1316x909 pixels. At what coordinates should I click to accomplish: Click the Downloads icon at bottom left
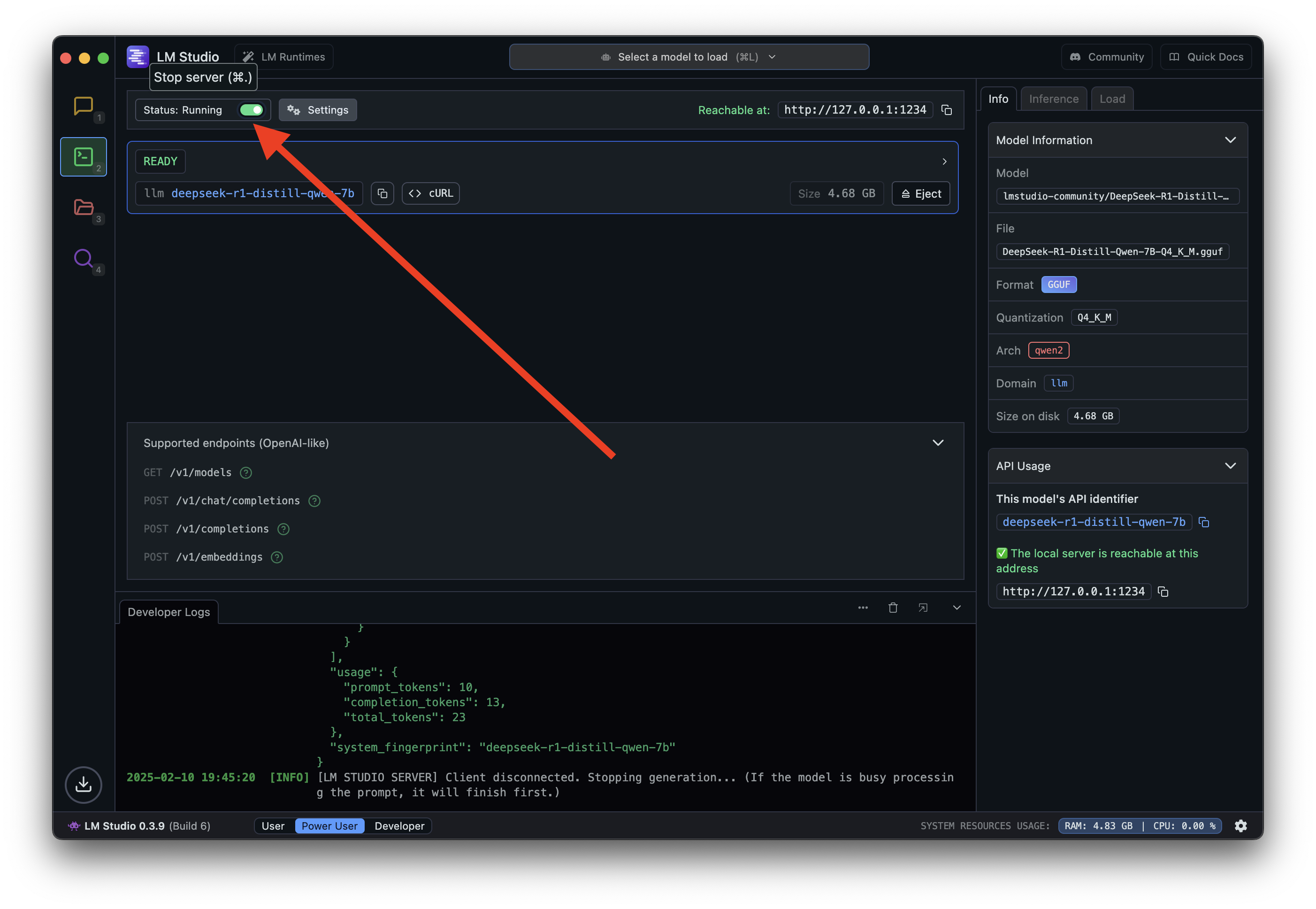click(83, 785)
